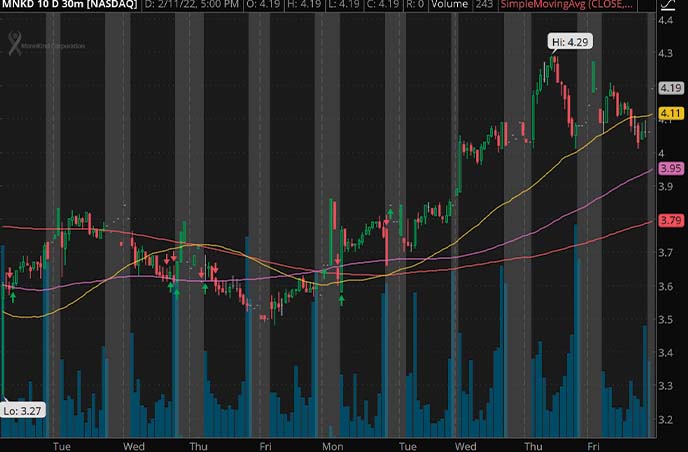Click the open price value O: 4.19
Viewport: 688px width, 452px height.
tap(264, 4)
